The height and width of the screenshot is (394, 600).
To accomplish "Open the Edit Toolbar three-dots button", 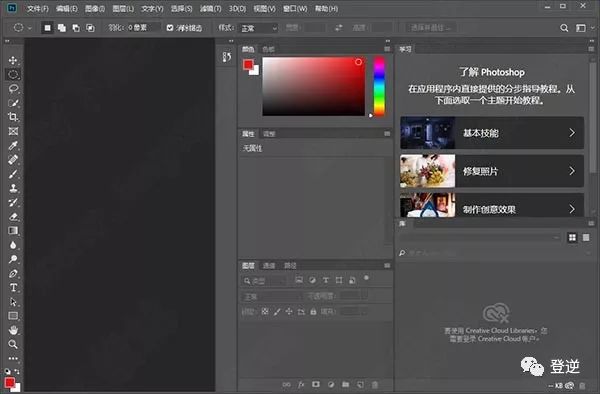I will (x=13, y=358).
